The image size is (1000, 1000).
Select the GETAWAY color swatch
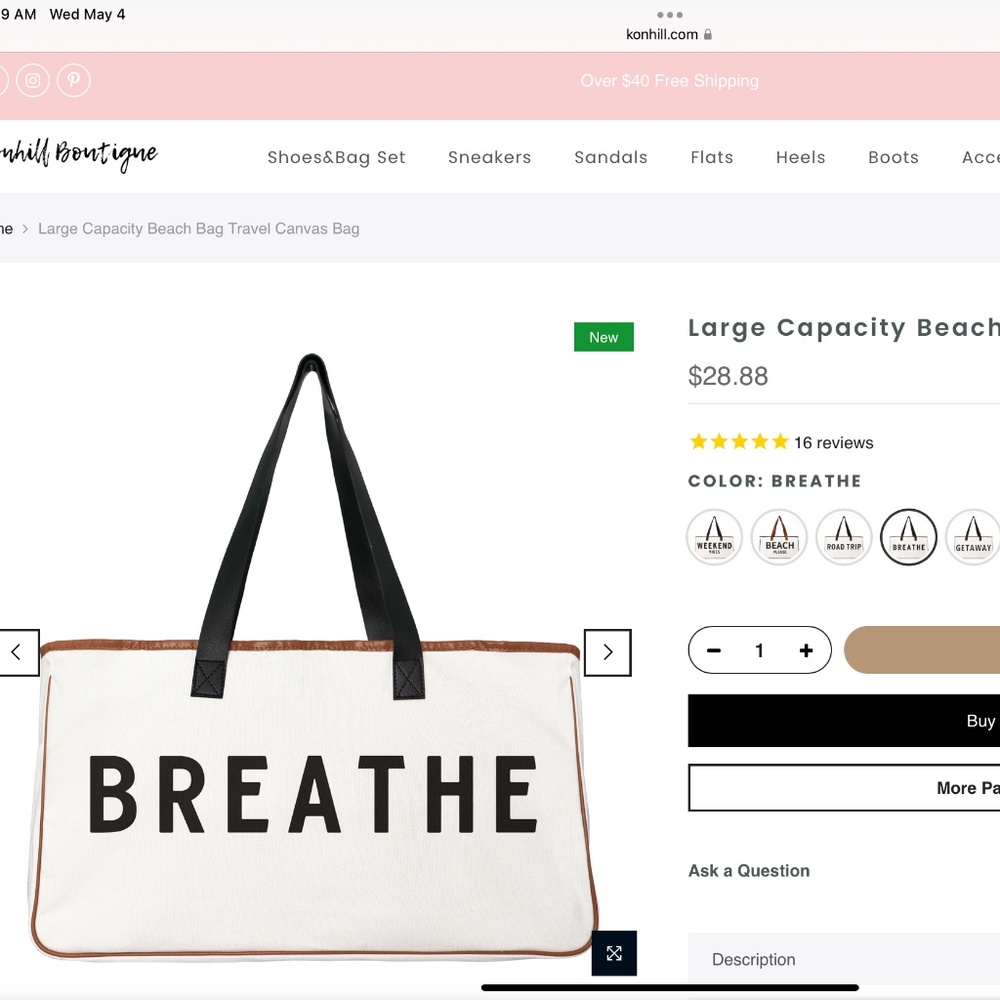point(973,537)
